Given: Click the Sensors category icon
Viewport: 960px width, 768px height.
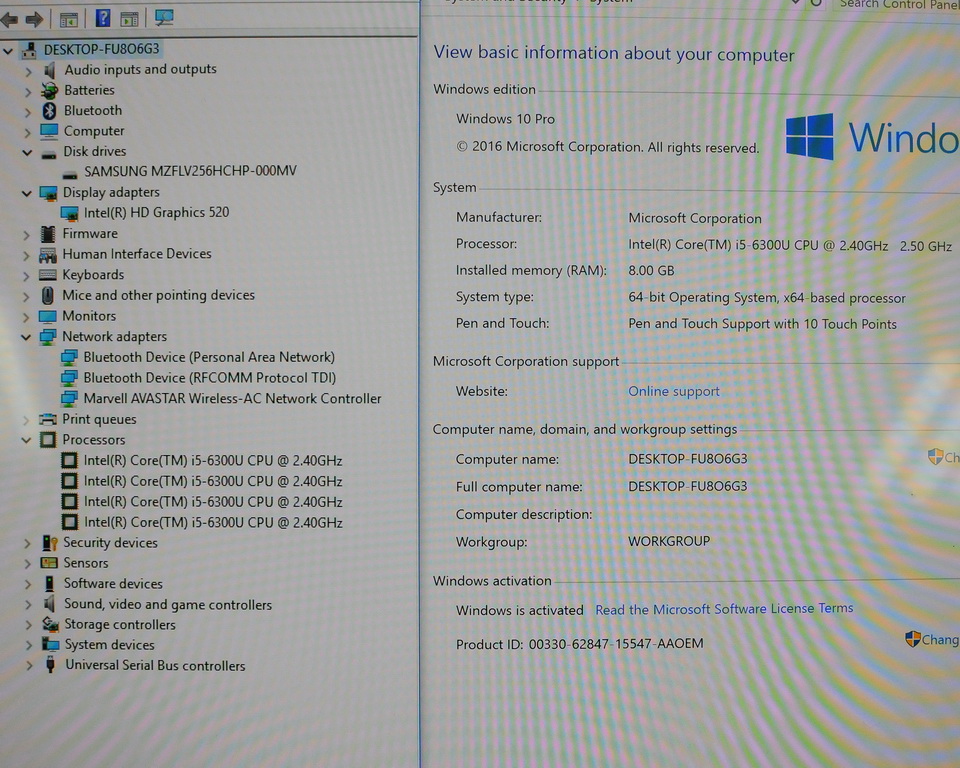Looking at the screenshot, I should point(48,563).
